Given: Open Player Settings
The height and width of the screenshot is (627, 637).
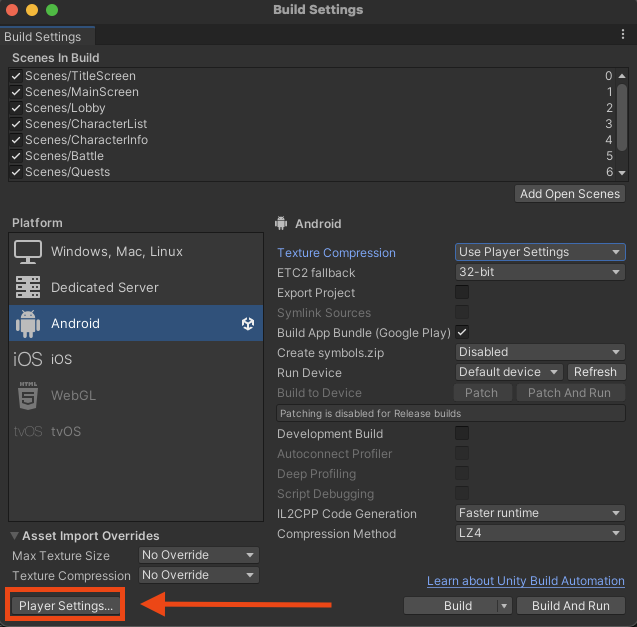Looking at the screenshot, I should tap(65, 606).
